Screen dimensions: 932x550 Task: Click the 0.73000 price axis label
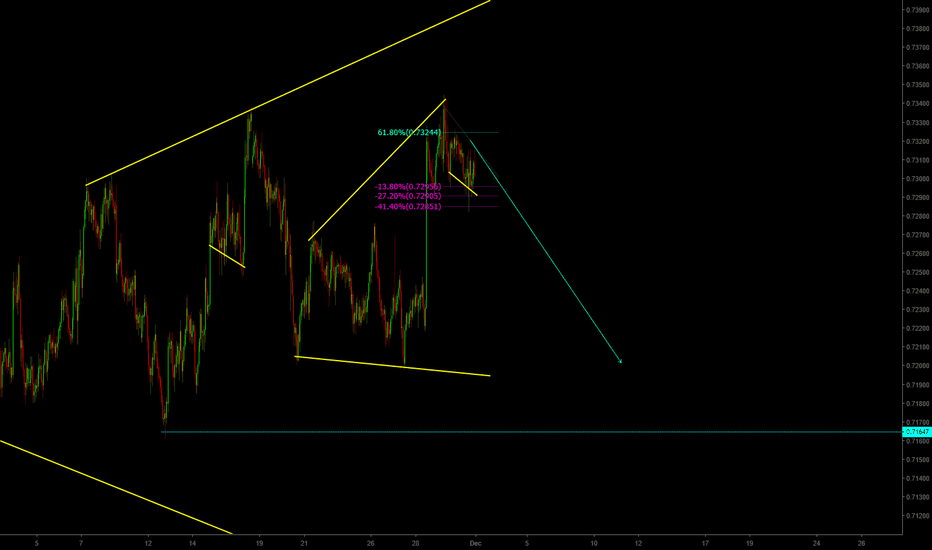918,179
